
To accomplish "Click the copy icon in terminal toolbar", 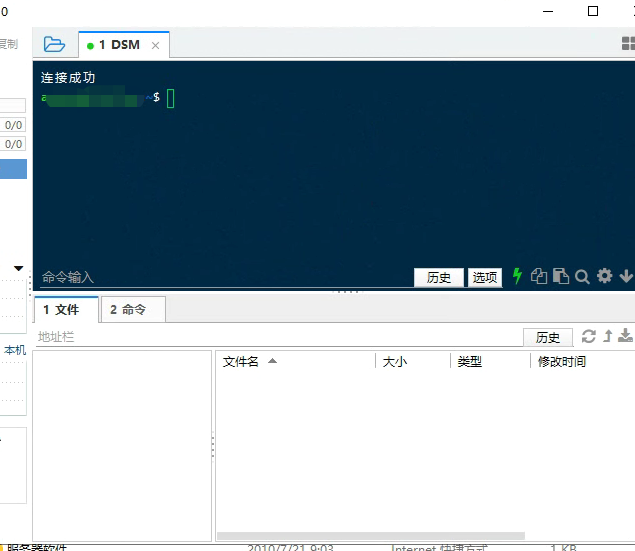I will [x=539, y=276].
